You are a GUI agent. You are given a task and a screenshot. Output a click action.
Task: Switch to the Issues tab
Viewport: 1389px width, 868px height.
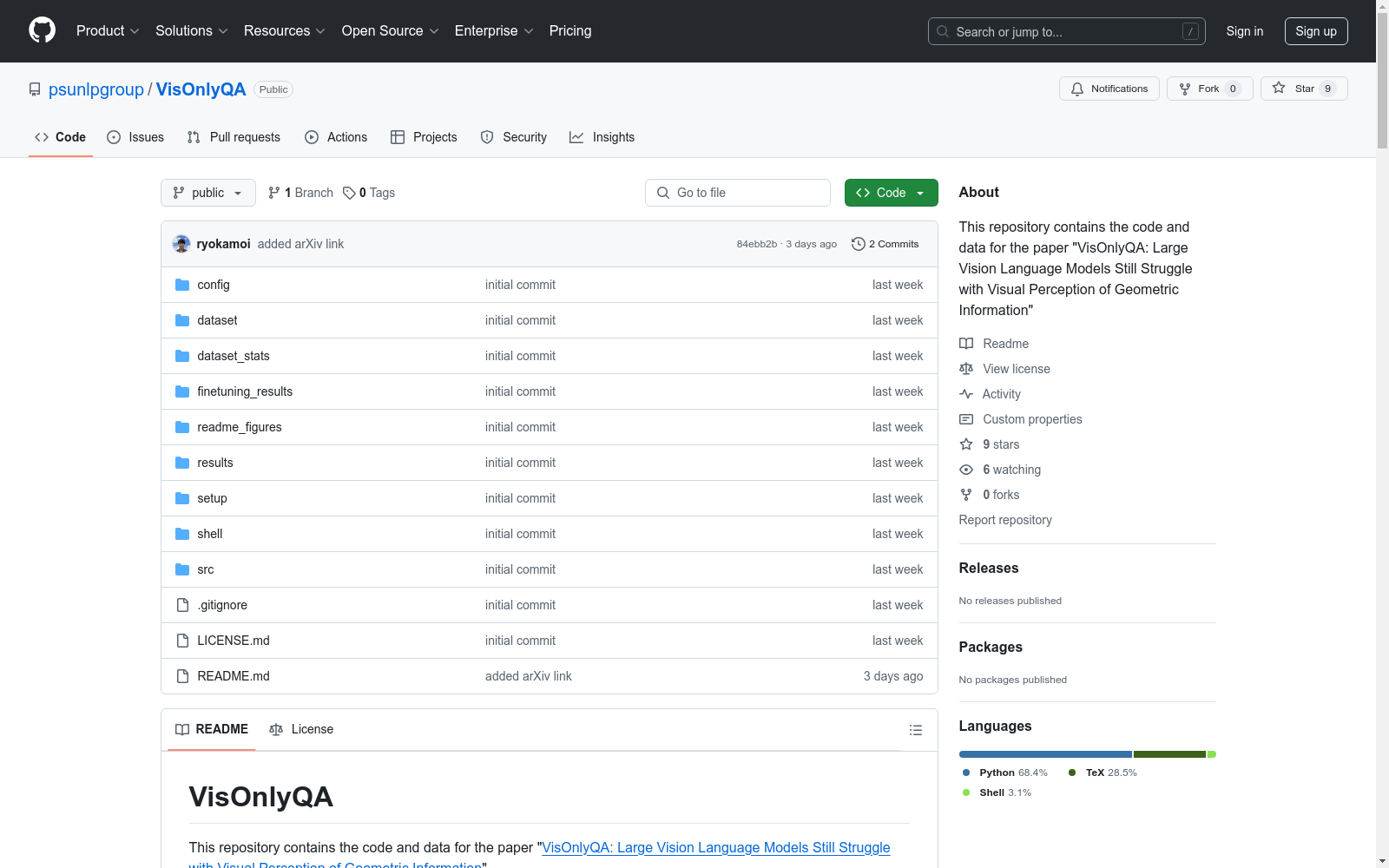(135, 136)
